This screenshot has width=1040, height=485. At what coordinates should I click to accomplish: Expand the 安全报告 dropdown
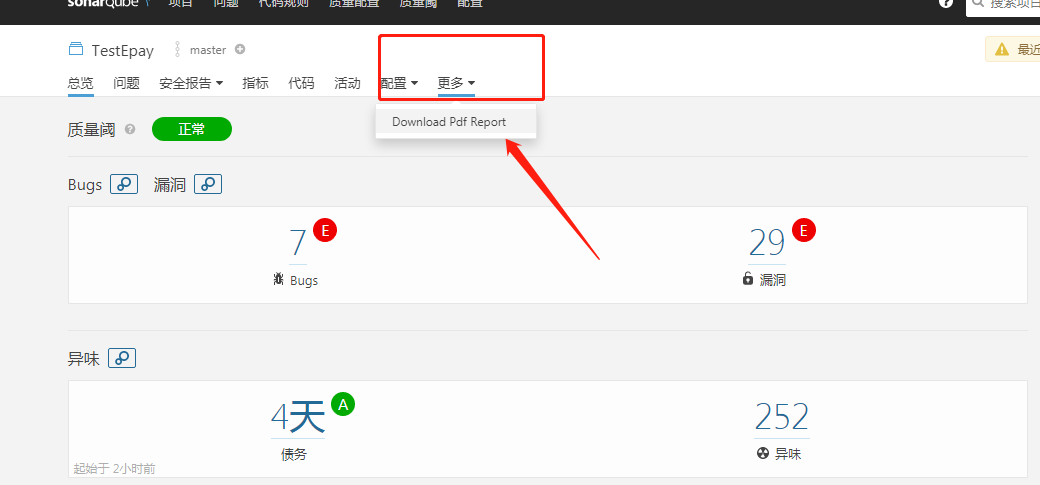(191, 83)
